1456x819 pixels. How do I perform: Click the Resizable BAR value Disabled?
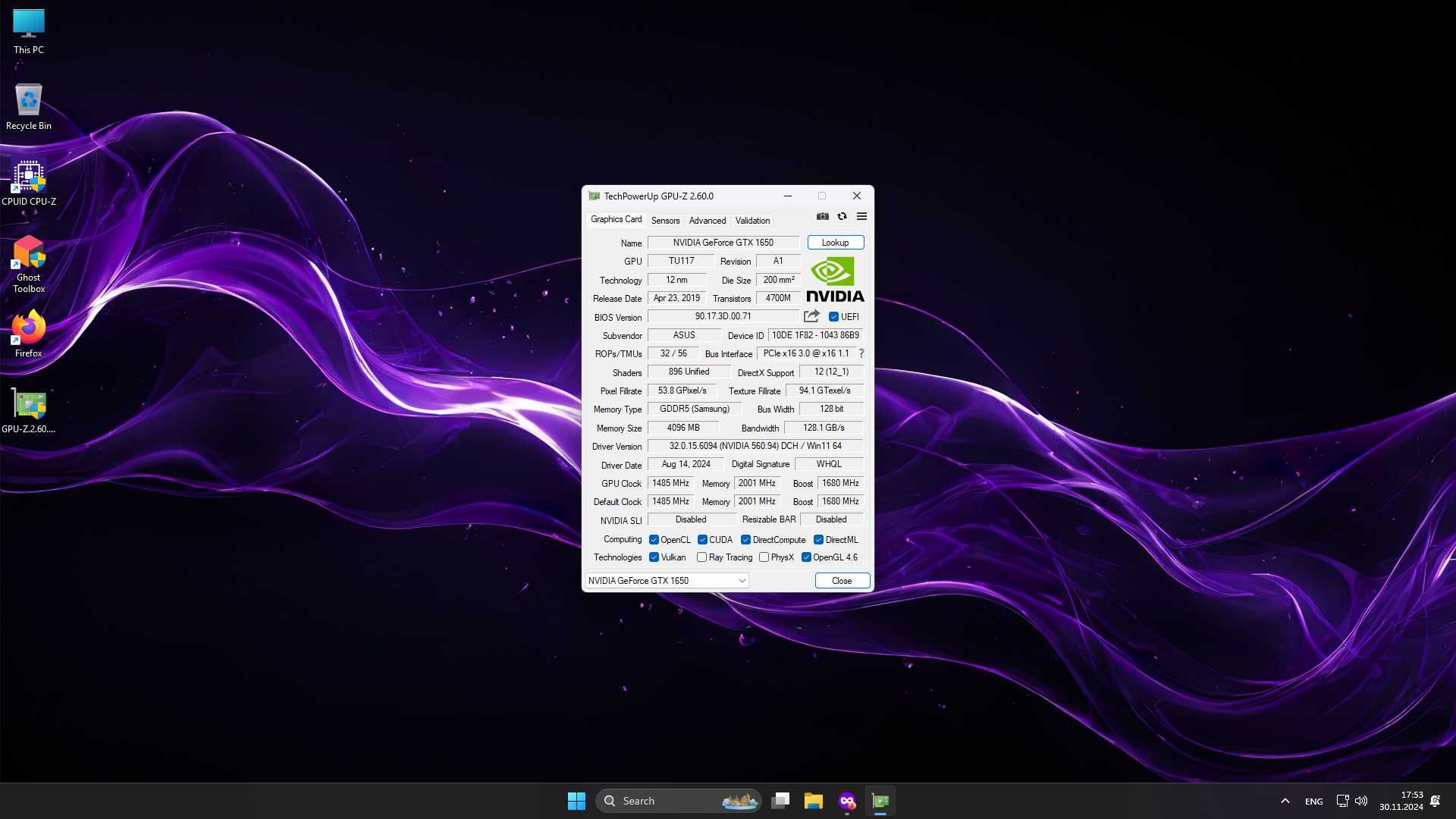831,519
